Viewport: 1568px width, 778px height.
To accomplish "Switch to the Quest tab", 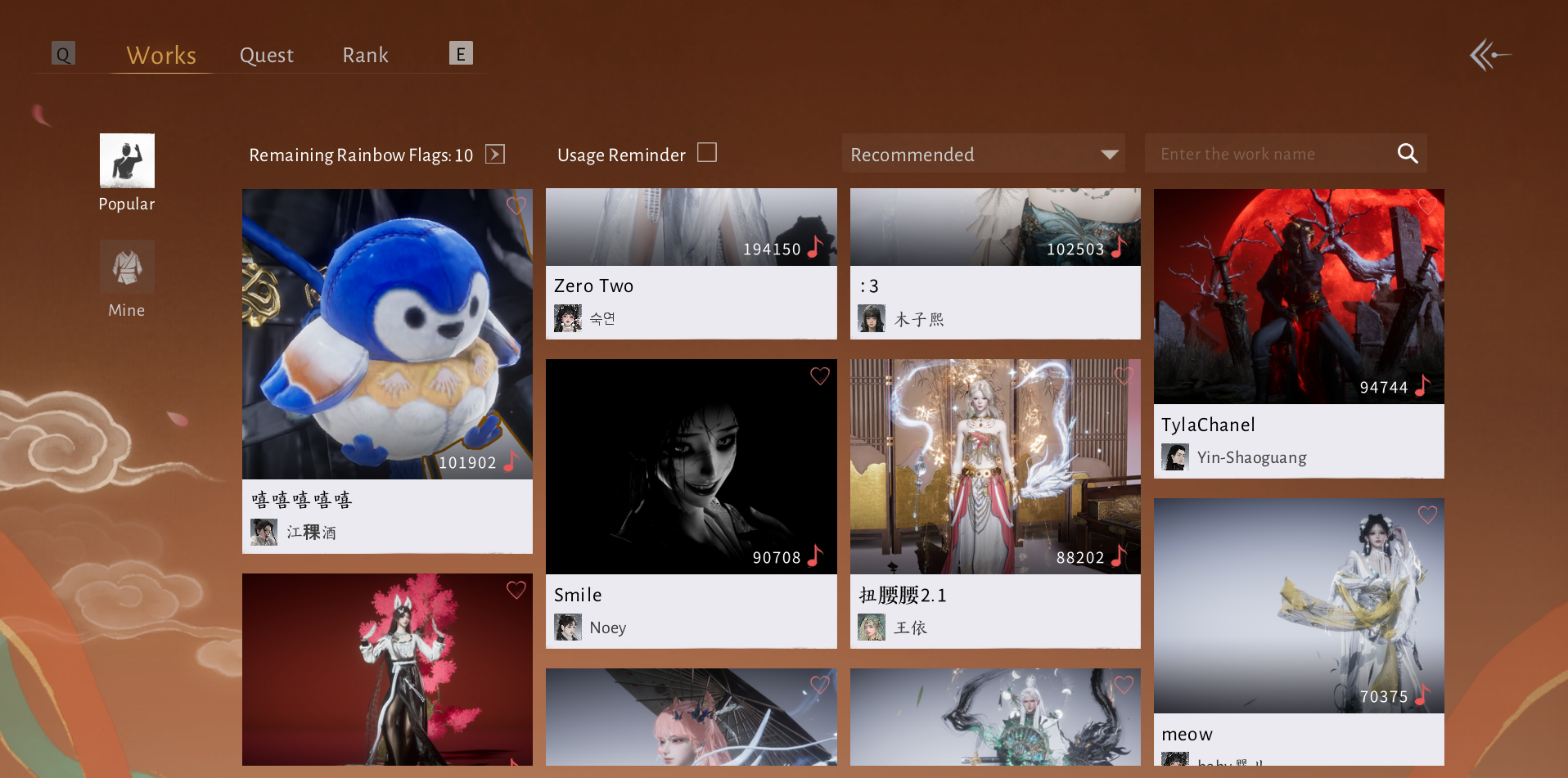I will tap(267, 56).
